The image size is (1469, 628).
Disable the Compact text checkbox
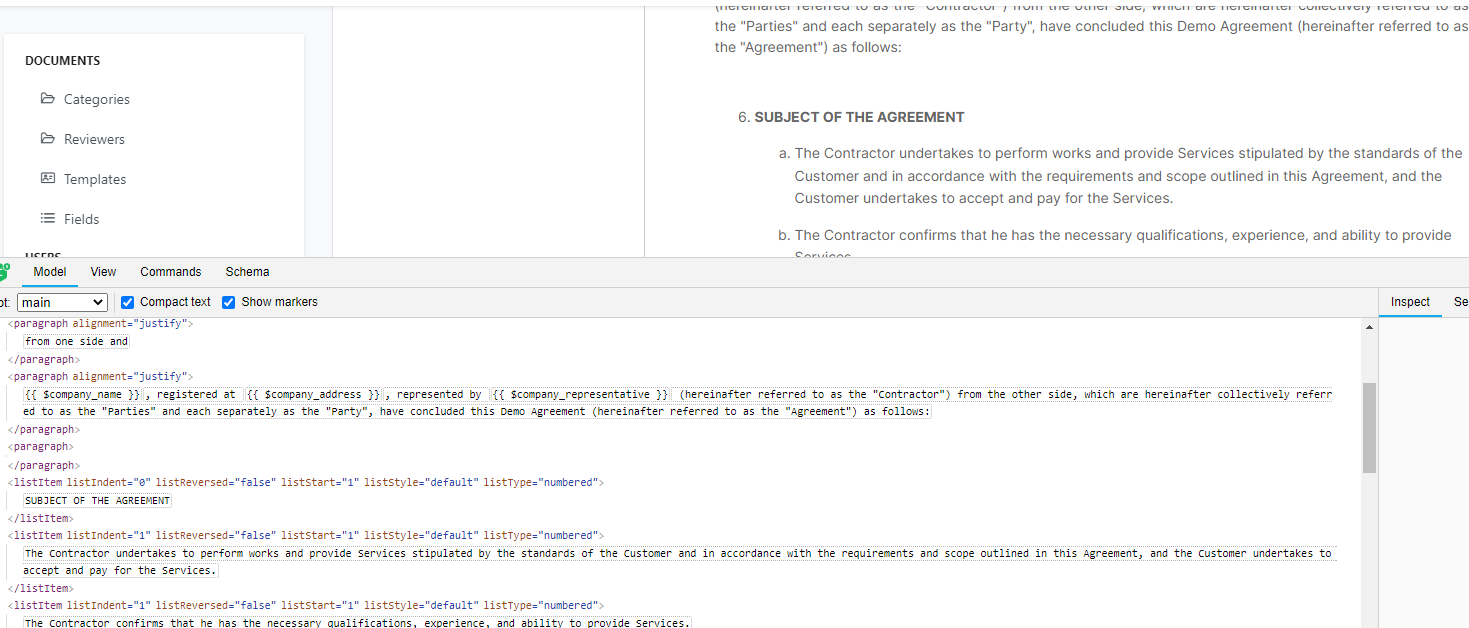(127, 301)
